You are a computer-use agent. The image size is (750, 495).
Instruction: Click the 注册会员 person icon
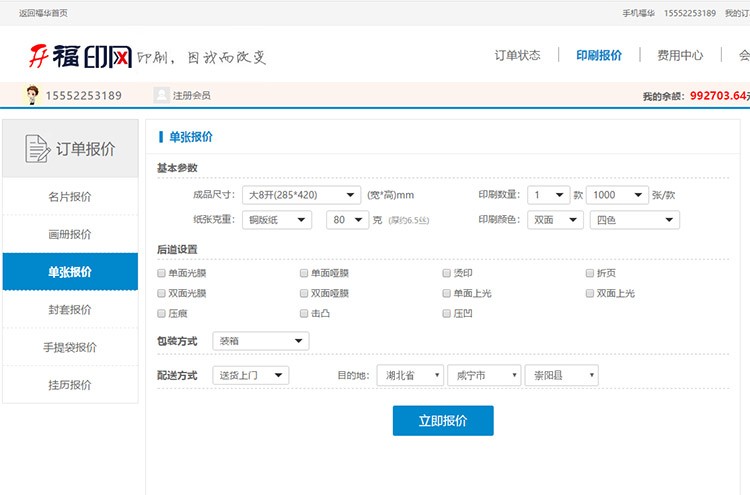point(161,95)
